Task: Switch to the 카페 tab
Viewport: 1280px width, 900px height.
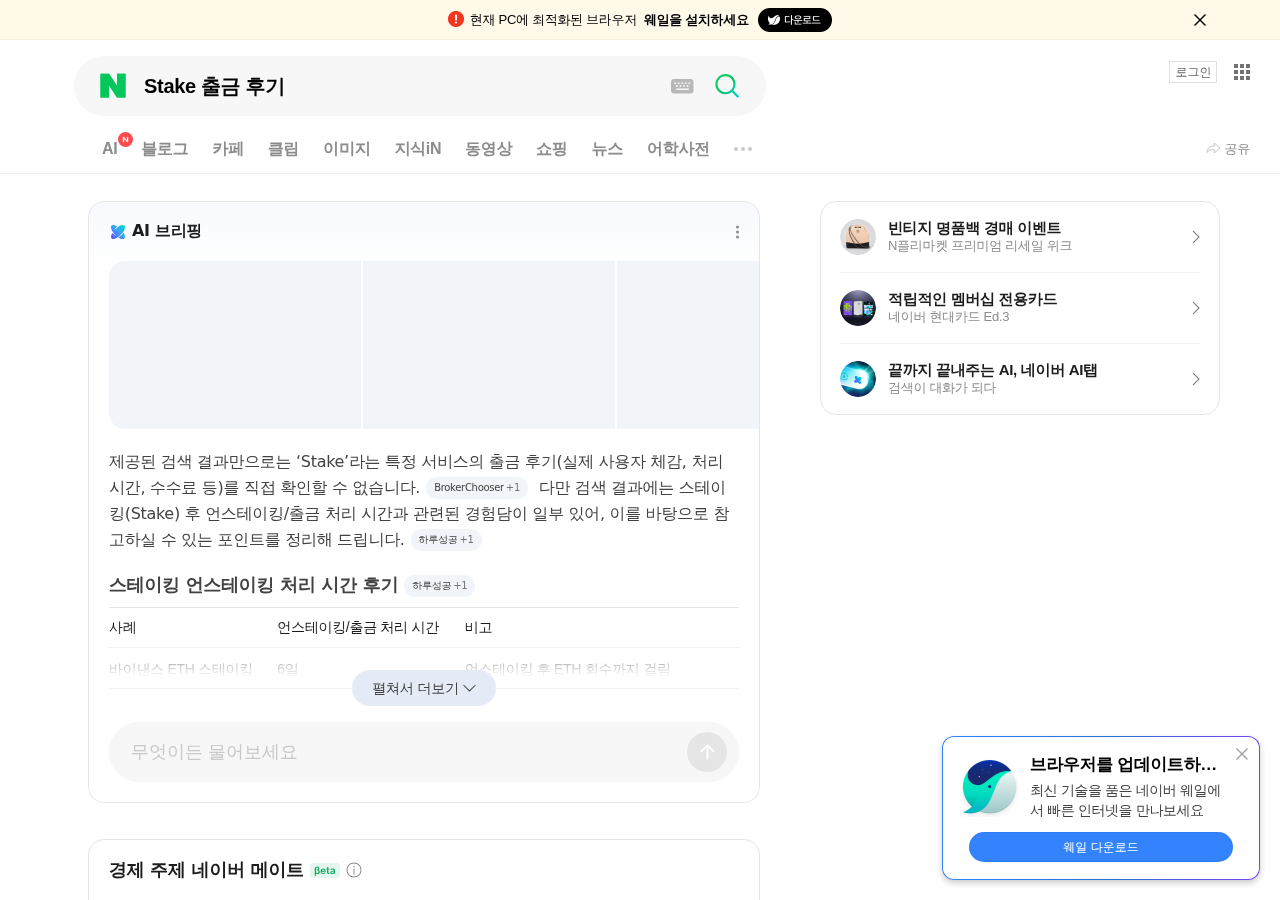Action: [228, 149]
